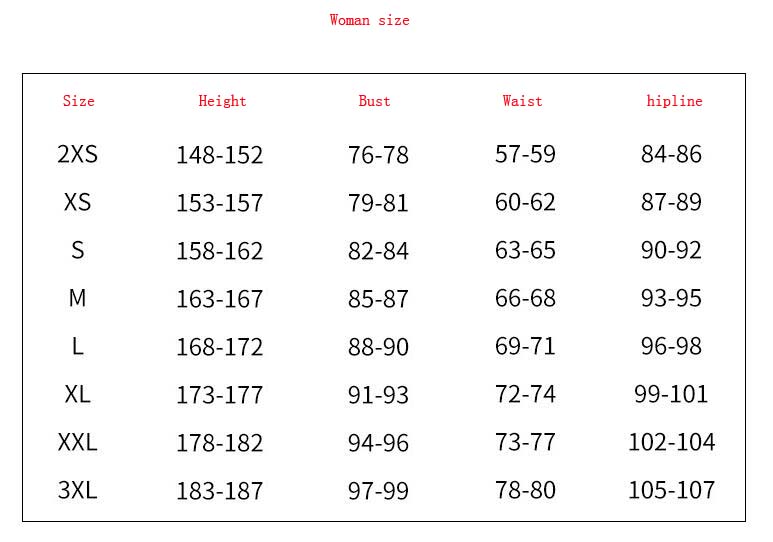Select the "hipline" column header
773x542 pixels.
tap(674, 101)
